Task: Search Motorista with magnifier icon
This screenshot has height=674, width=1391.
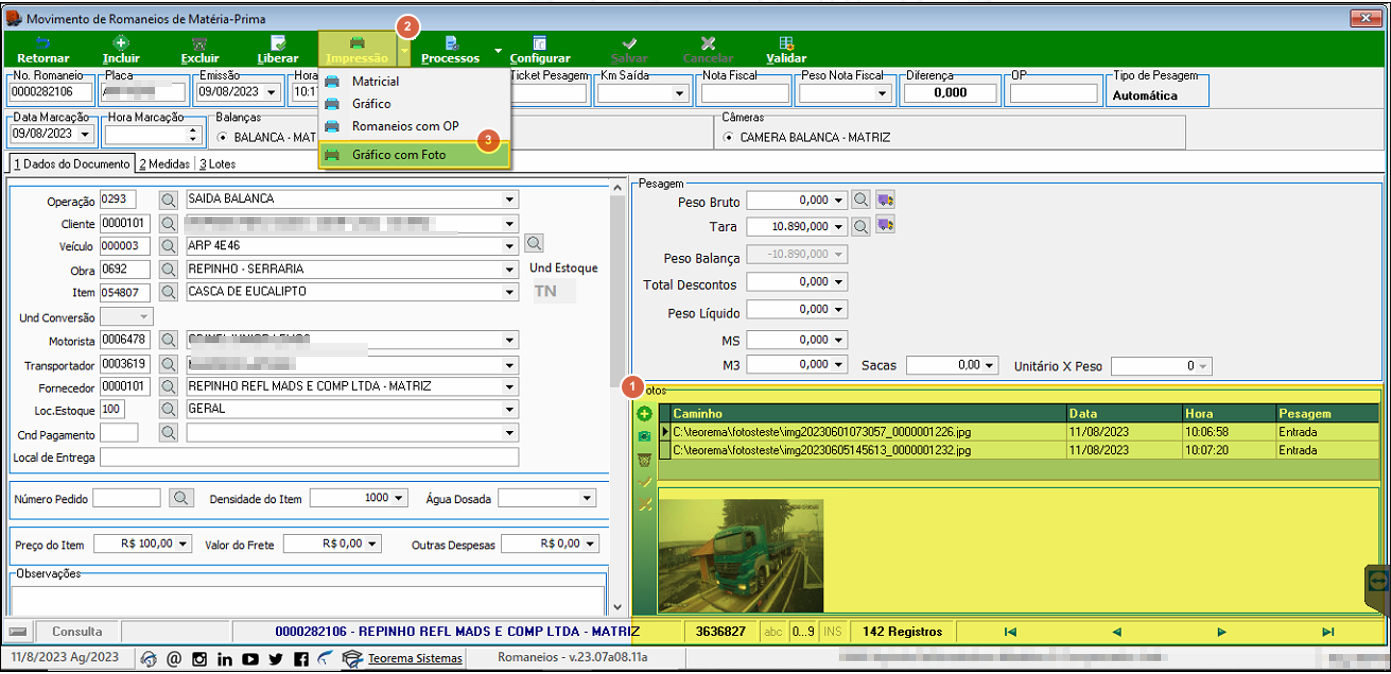Action: 168,340
